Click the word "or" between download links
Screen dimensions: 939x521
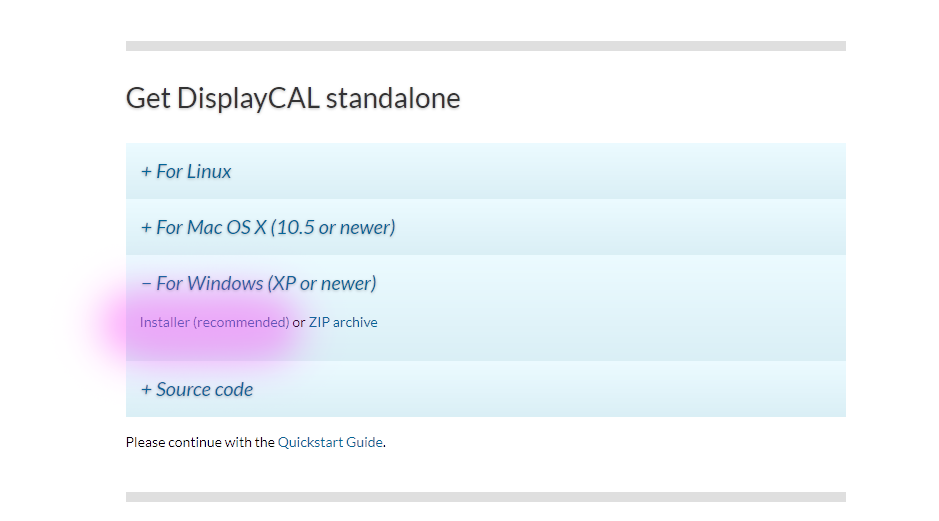(x=299, y=322)
